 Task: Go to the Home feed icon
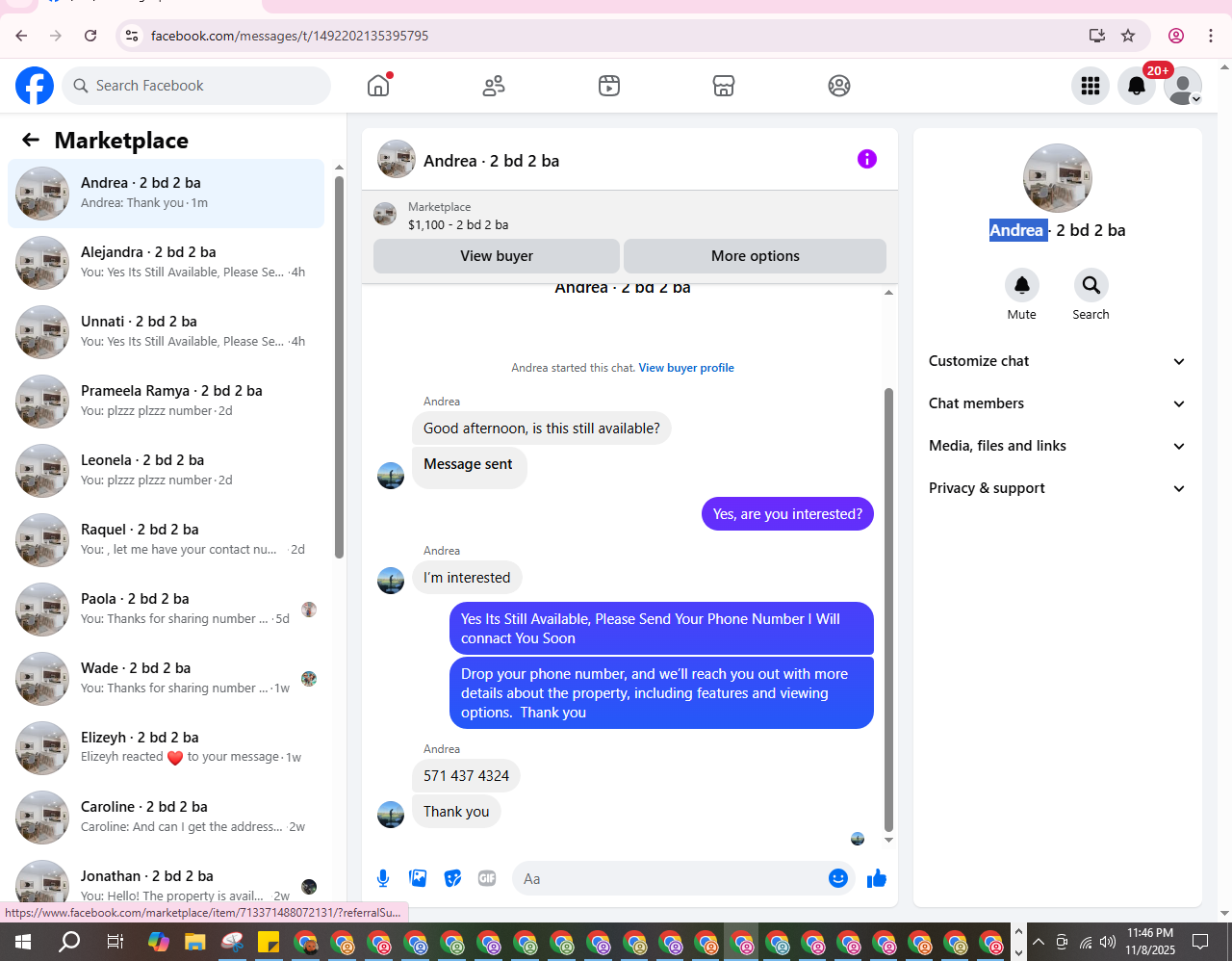tap(378, 86)
